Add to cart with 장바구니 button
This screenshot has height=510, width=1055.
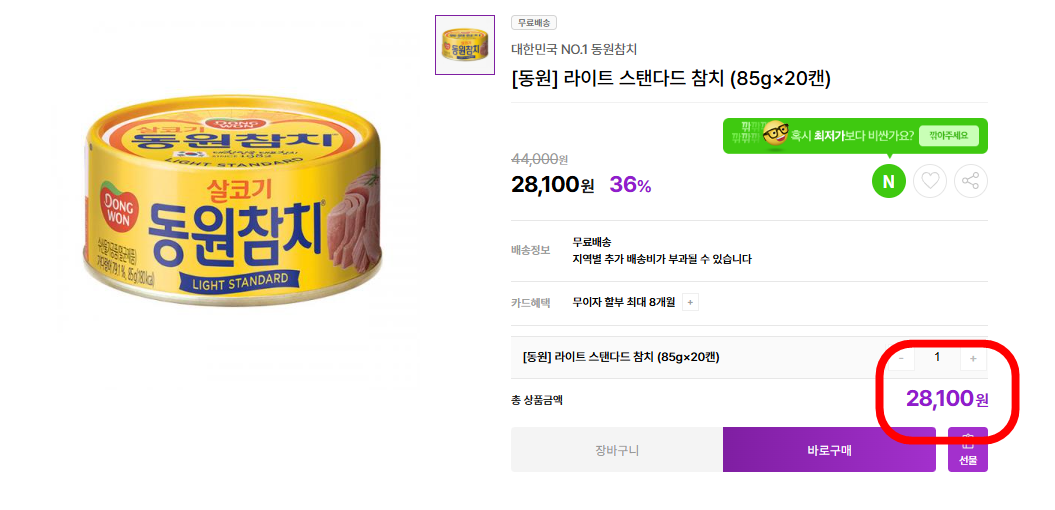(x=617, y=450)
